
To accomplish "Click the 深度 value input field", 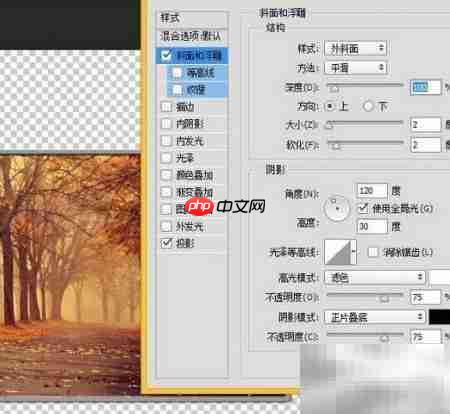I will (425, 87).
